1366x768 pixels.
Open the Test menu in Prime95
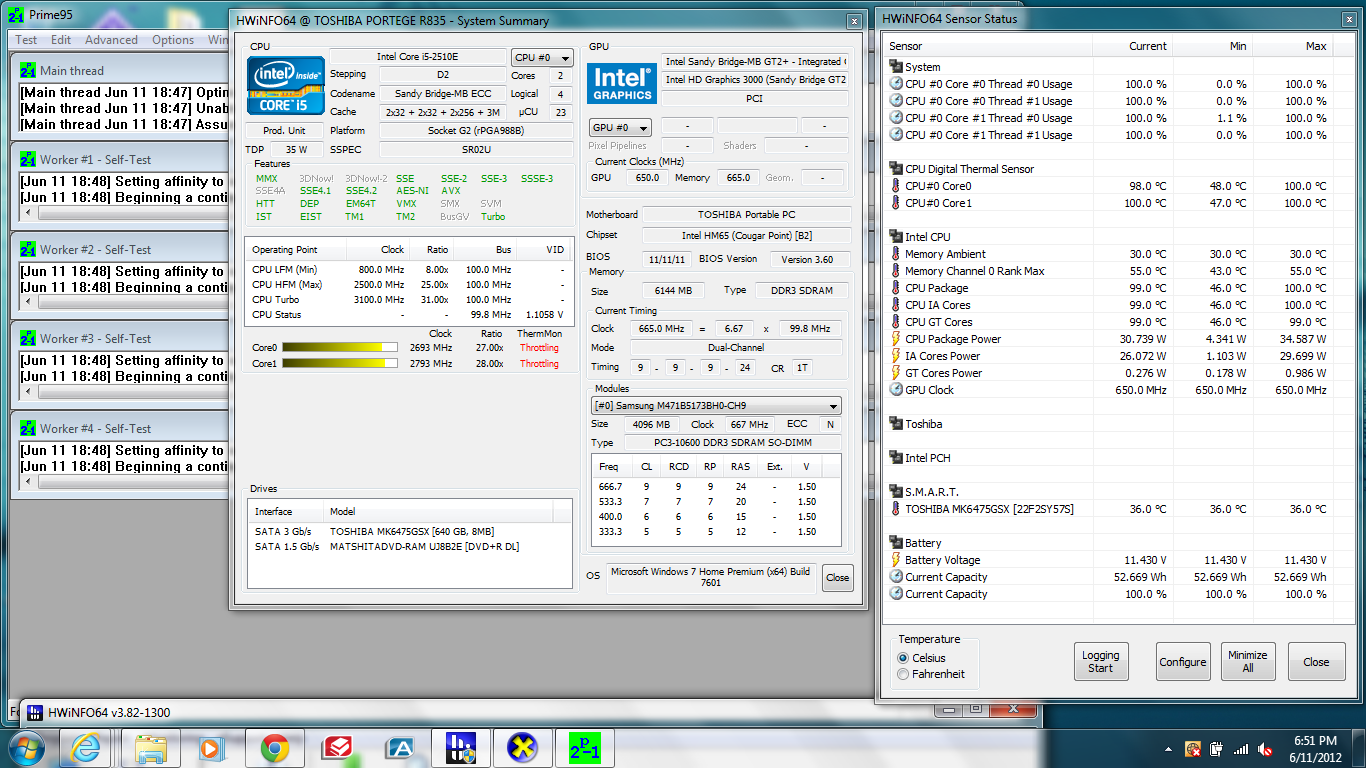click(x=27, y=40)
